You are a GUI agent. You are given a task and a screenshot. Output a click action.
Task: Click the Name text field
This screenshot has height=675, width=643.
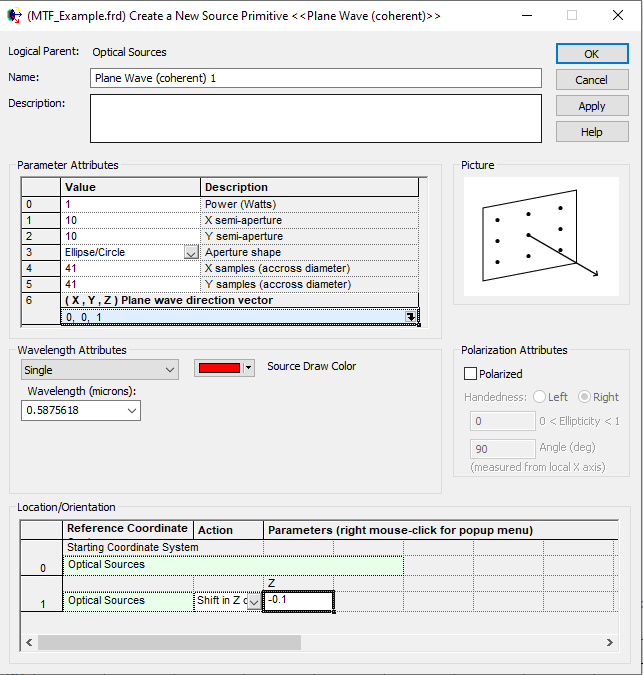coord(315,78)
